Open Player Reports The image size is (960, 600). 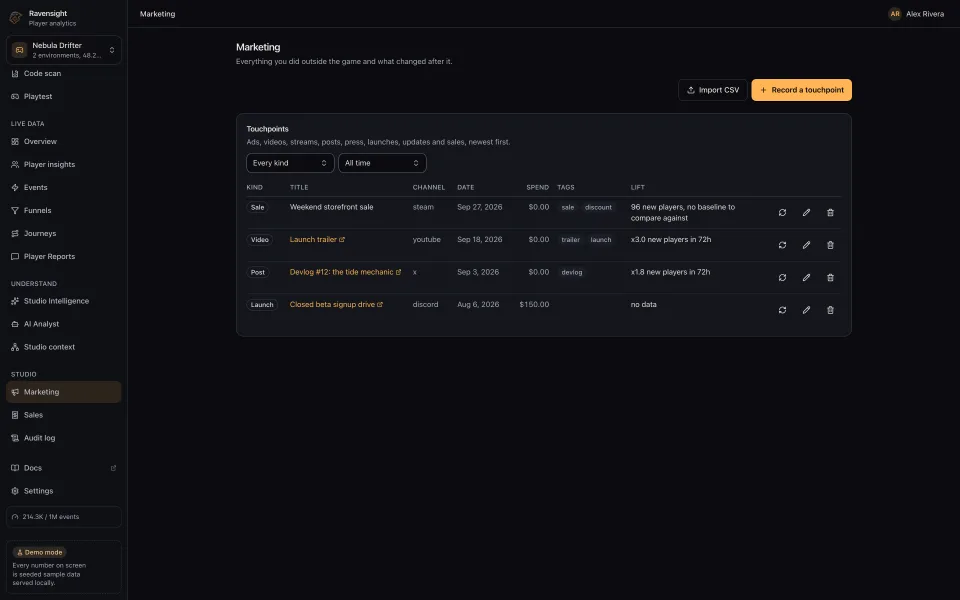coord(64,257)
